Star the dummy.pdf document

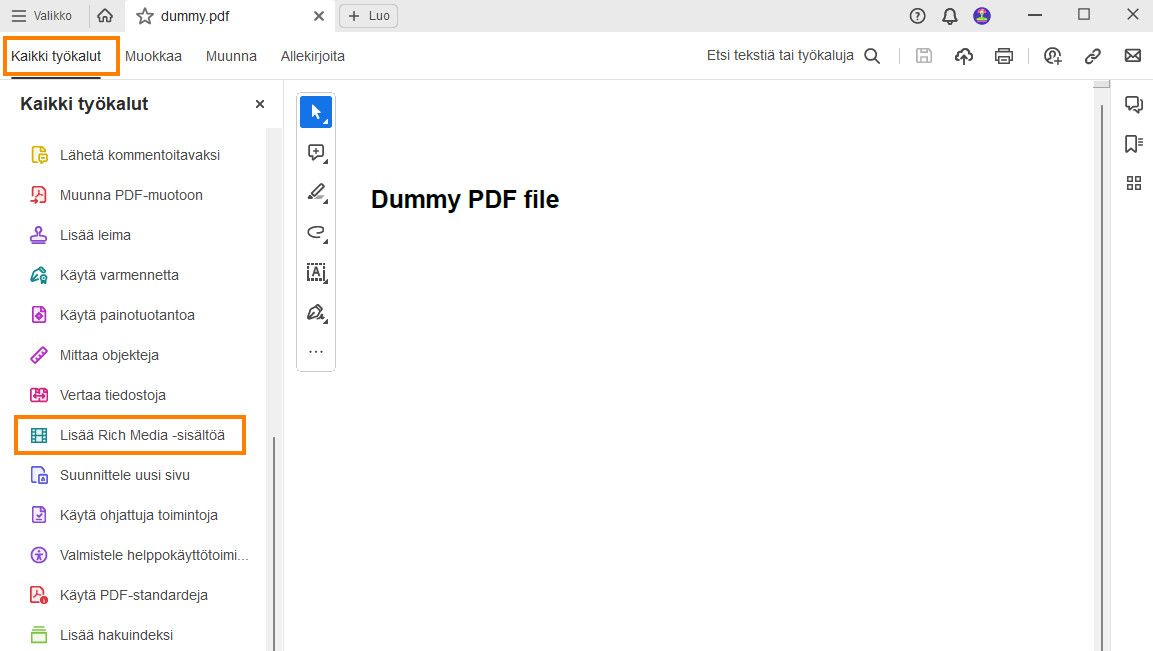point(145,15)
